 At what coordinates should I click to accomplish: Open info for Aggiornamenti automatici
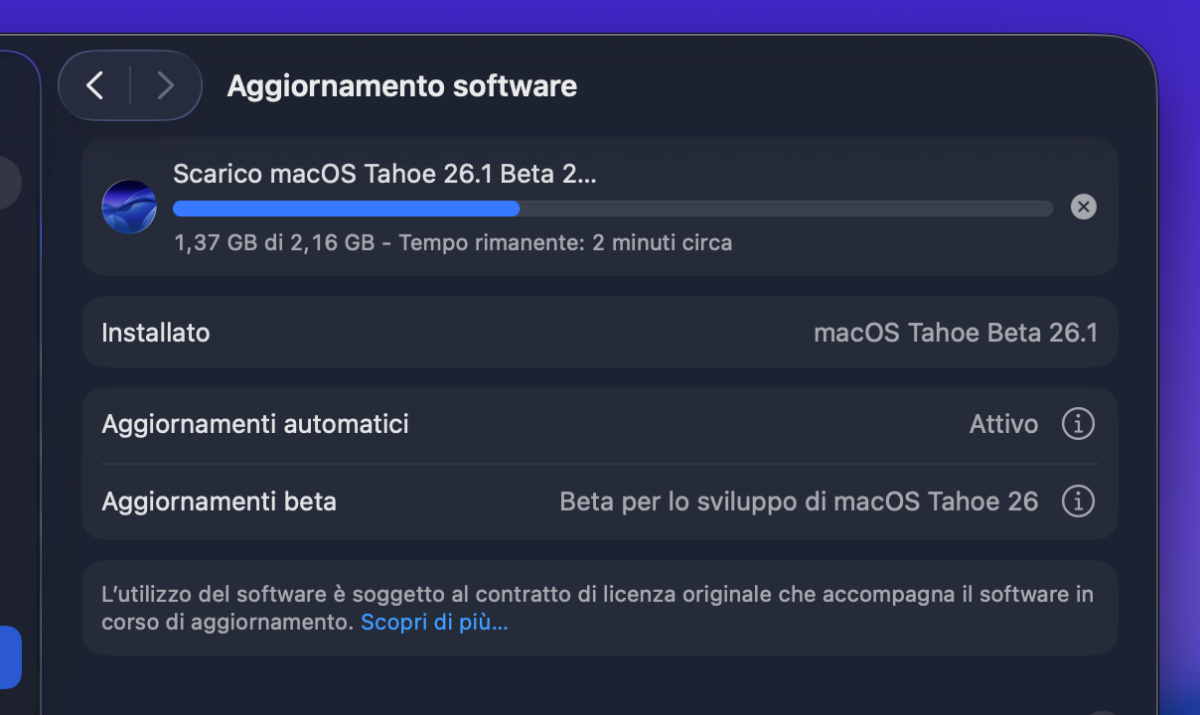(x=1077, y=424)
